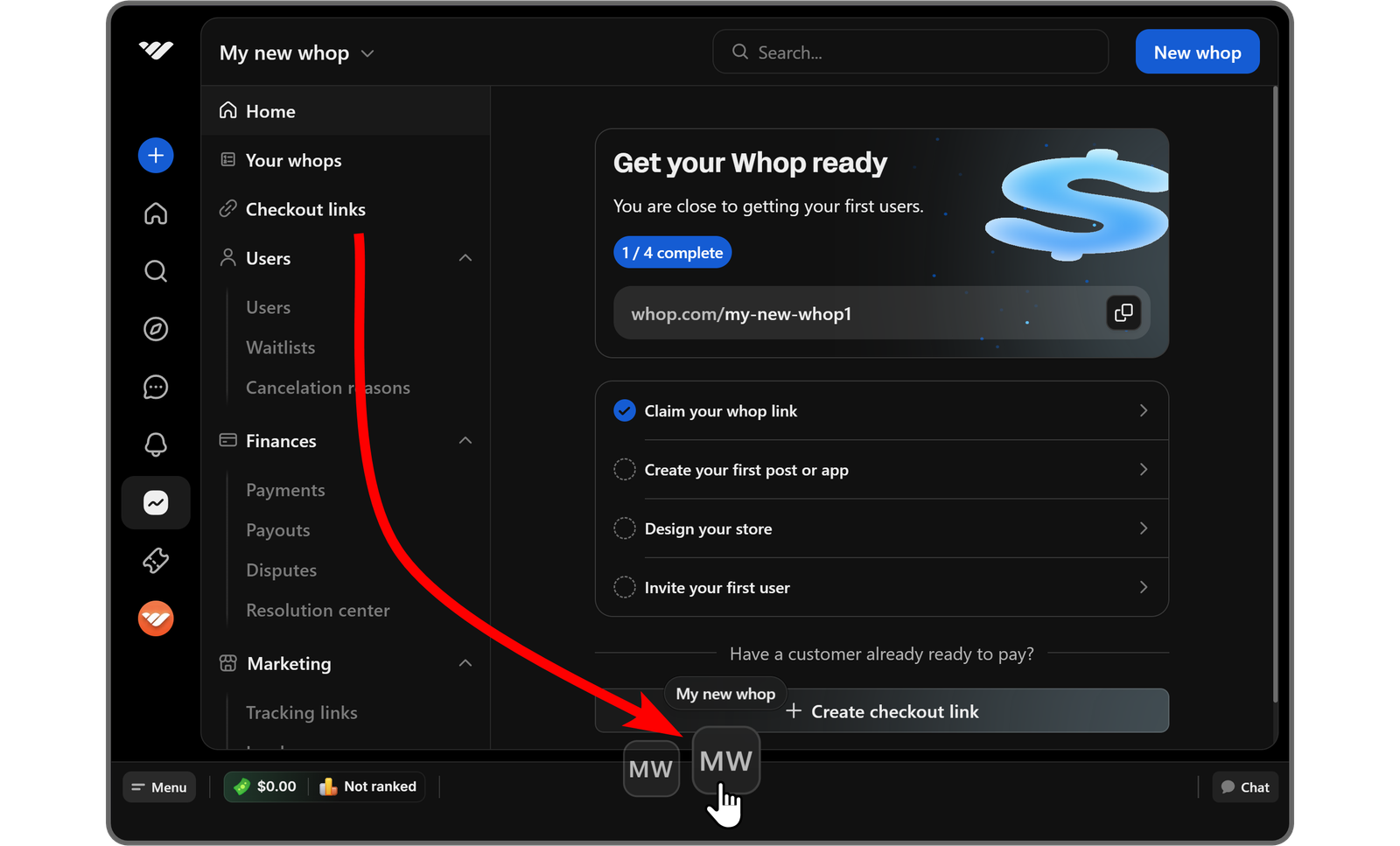Copy the whop.com/my-new-whop1 link with copy icon
The width and height of the screenshot is (1400, 846).
[x=1123, y=313]
